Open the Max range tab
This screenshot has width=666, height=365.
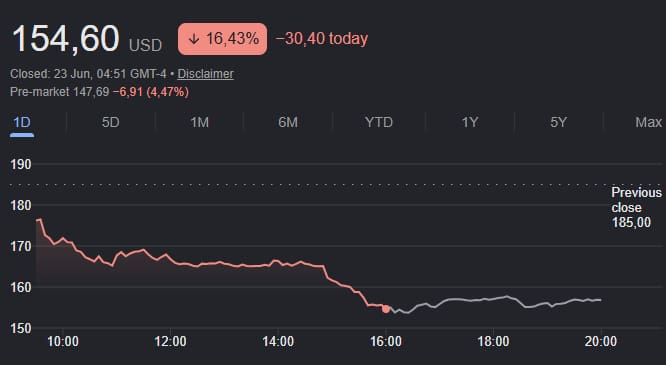(x=649, y=122)
